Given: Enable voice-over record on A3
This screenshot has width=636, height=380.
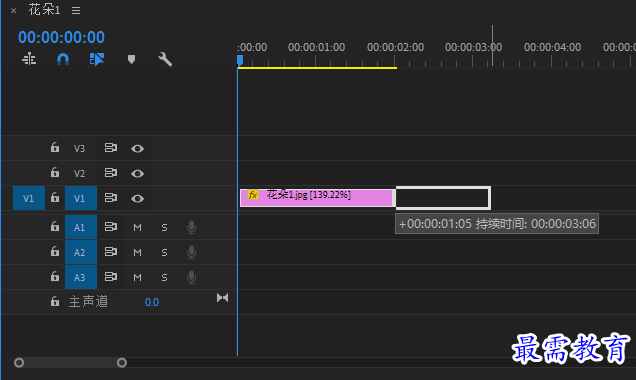Looking at the screenshot, I should click(x=191, y=277).
